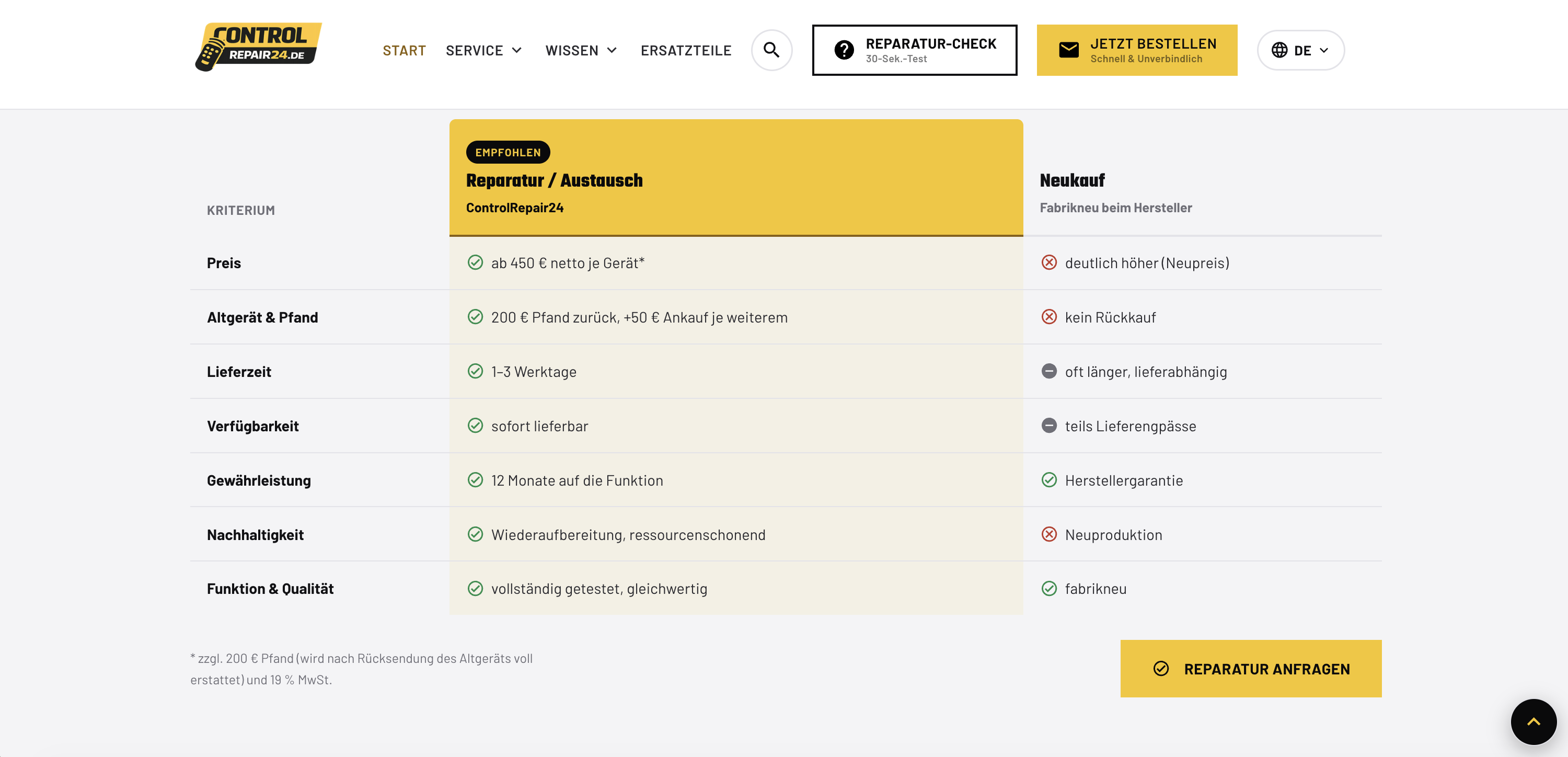1568x757 pixels.
Task: Expand the Service menu chevron
Action: 517,50
